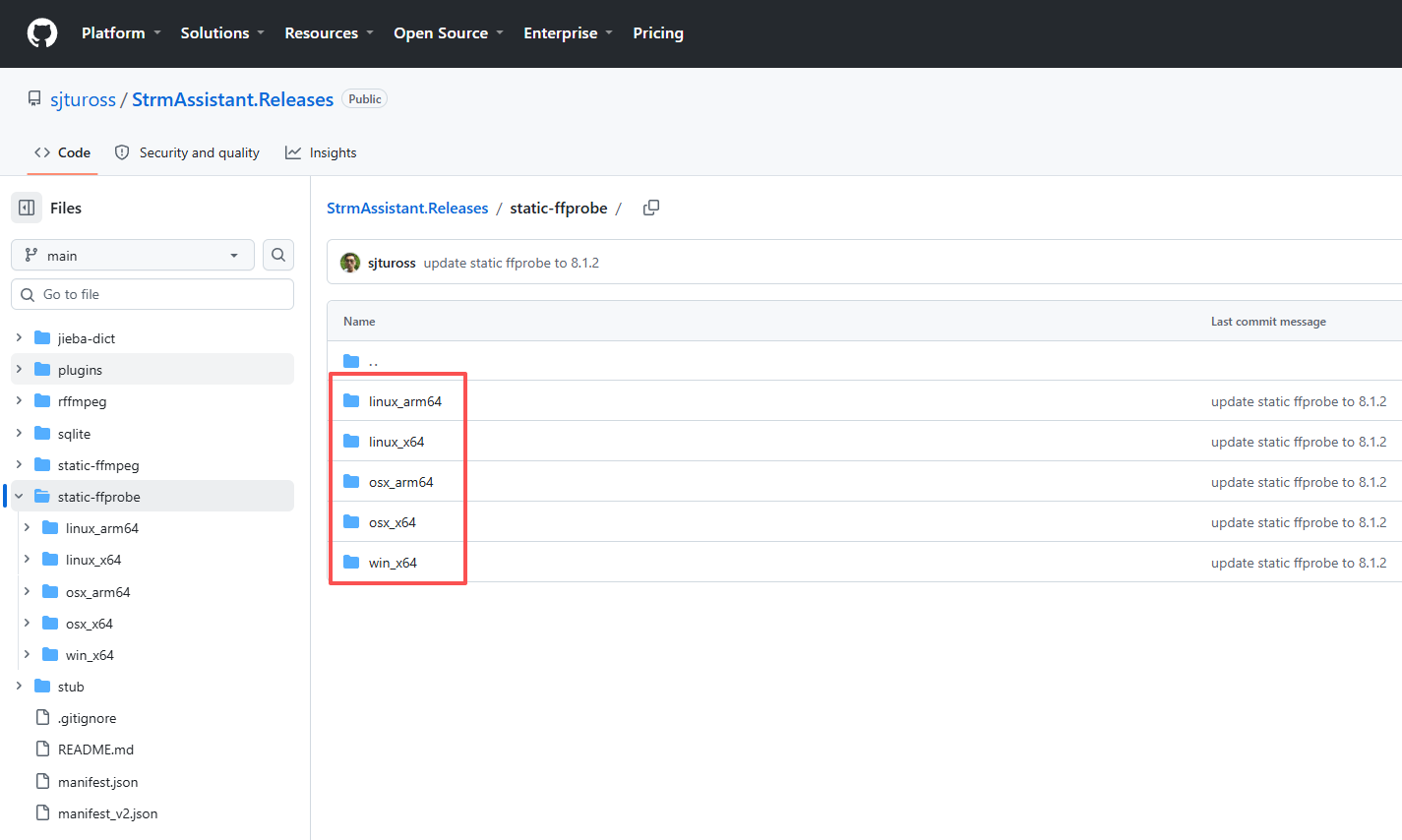Open the Platform navigation dropdown
Viewport: 1402px width, 840px height.
(121, 33)
